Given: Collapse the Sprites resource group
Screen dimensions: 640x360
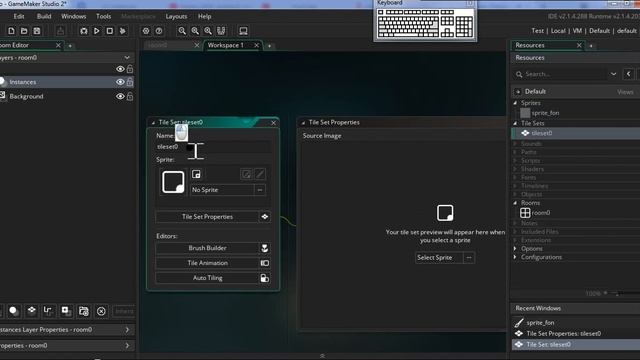Looking at the screenshot, I should coord(515,103).
